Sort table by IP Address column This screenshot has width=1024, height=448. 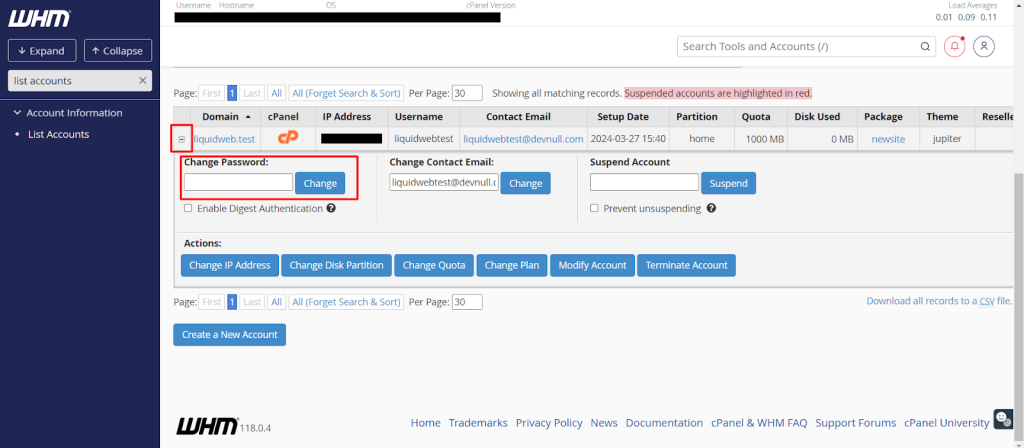[x=347, y=117]
